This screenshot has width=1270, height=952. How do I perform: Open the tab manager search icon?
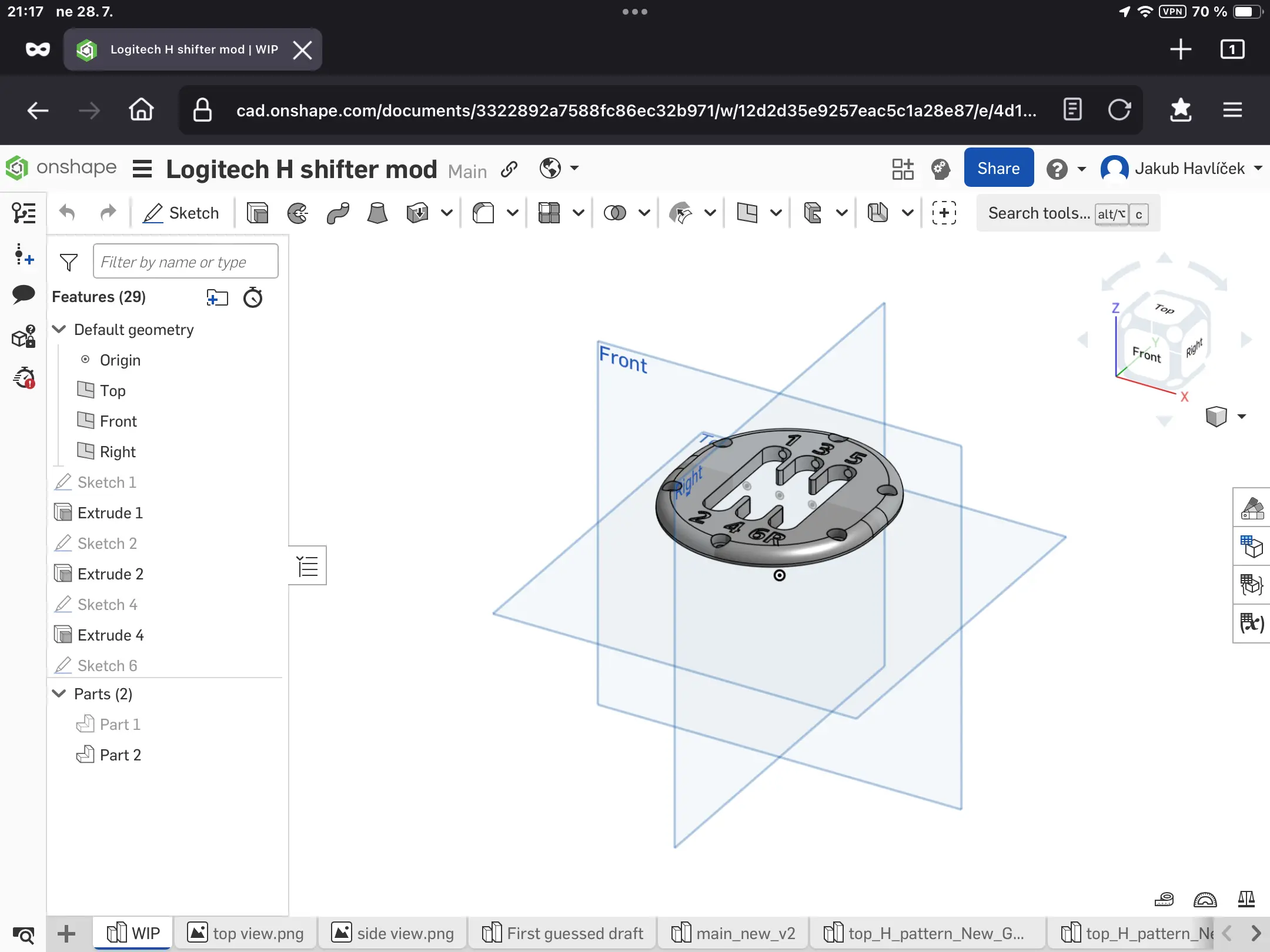point(24,934)
